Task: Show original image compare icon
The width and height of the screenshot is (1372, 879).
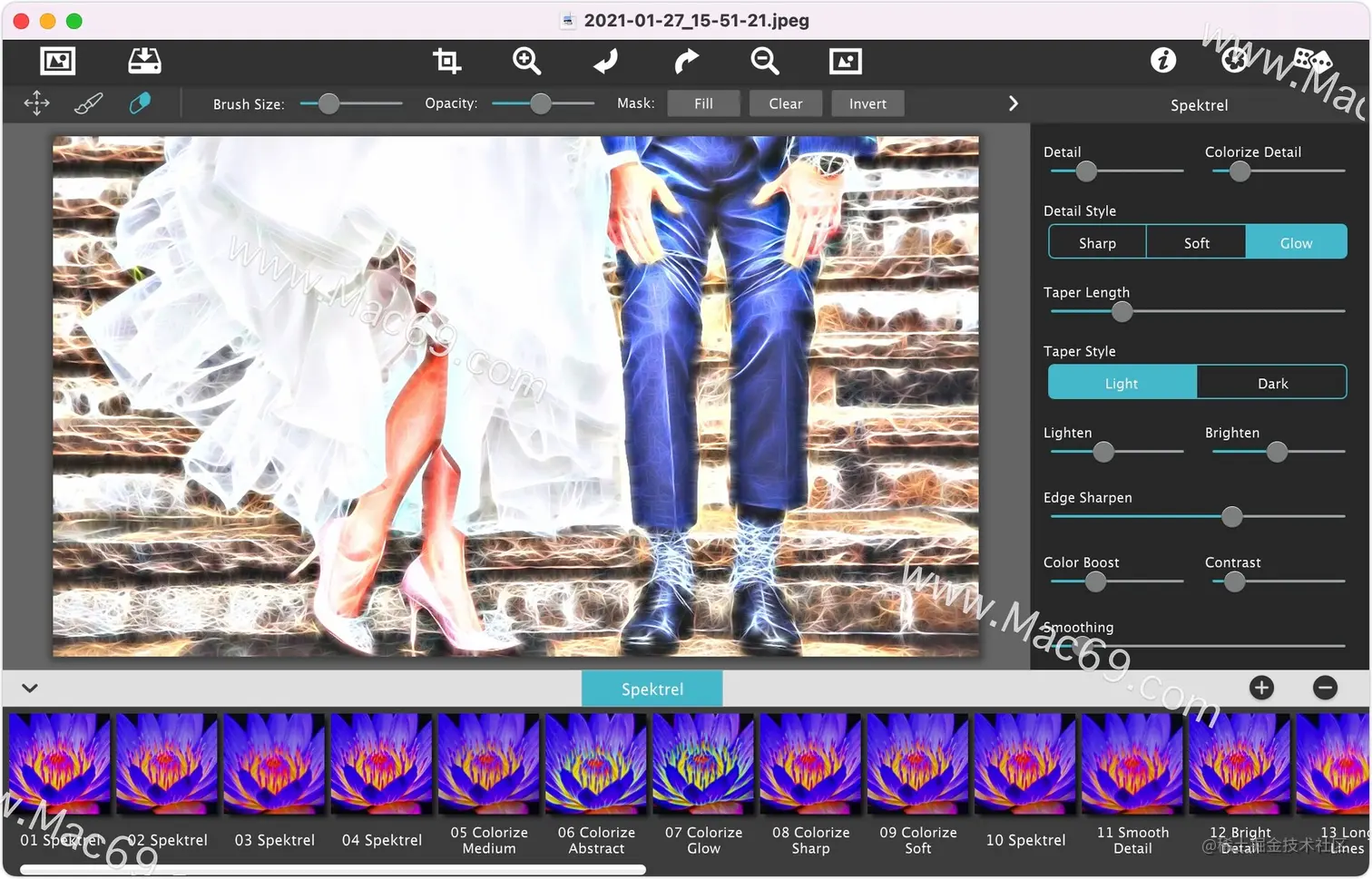Action: tap(846, 61)
